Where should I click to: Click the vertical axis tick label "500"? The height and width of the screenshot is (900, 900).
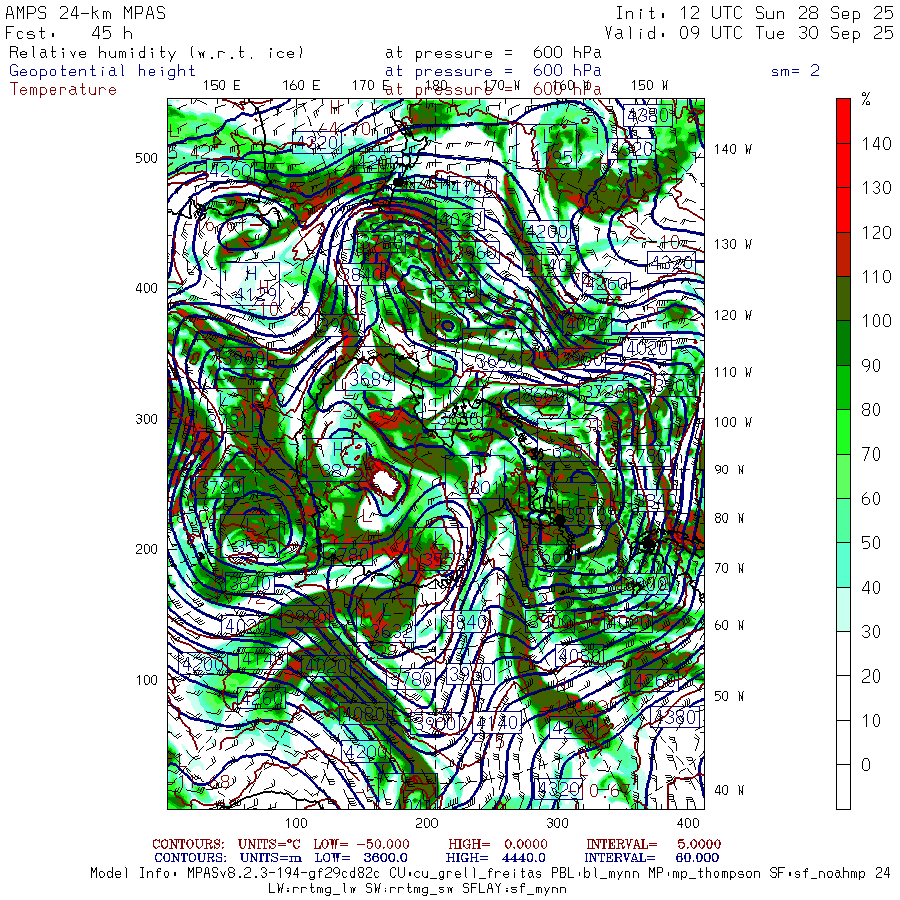(x=146, y=158)
